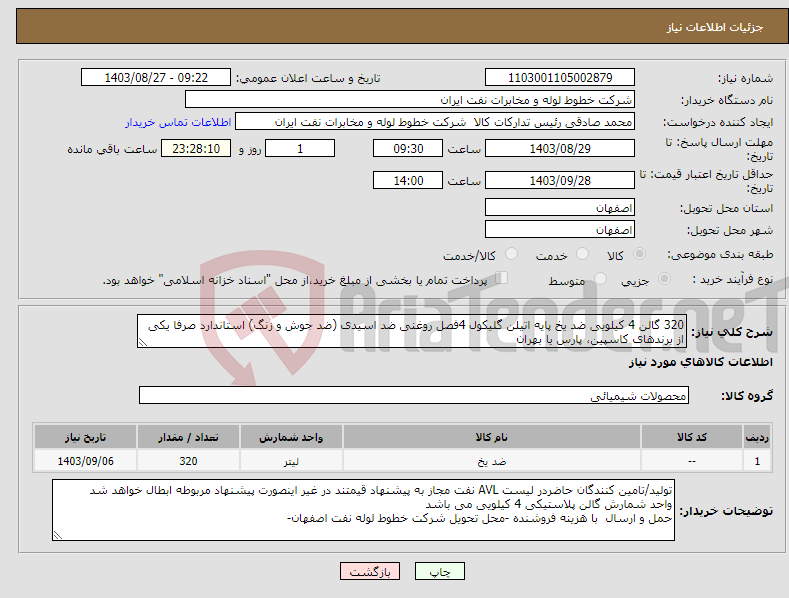789x598 pixels.
Task: Click the ساعت باقی مانده label
Action: 112,149
